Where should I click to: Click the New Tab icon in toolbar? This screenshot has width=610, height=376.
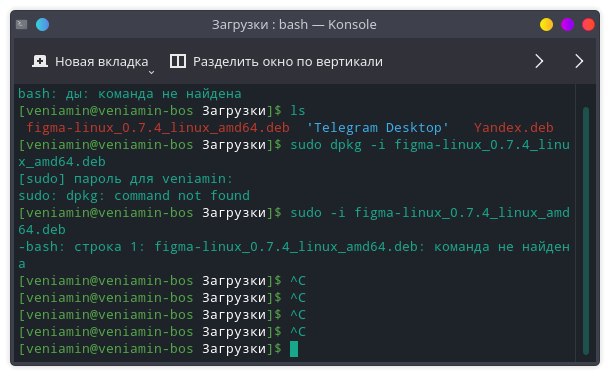(x=40, y=61)
